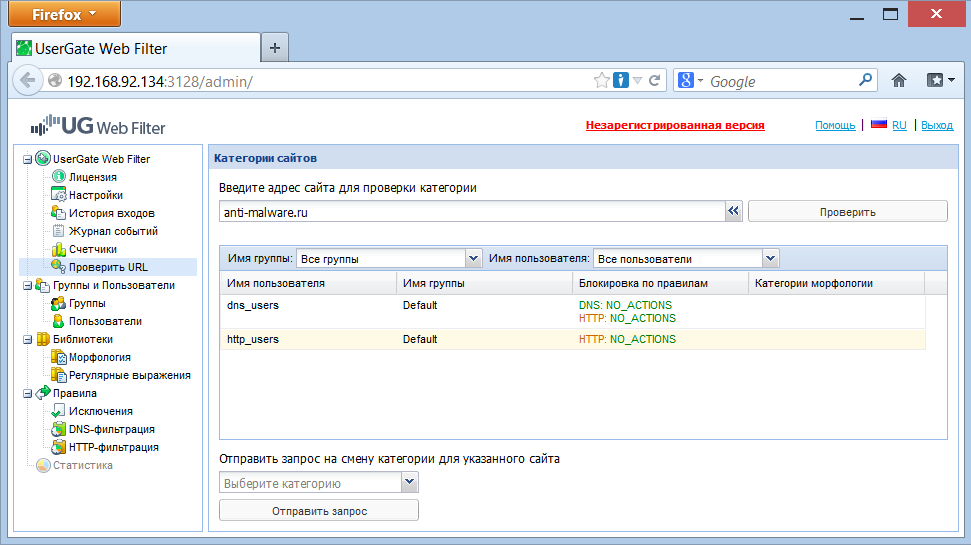This screenshot has width=971, height=545.
Task: Click the Russian flag language icon
Action: click(879, 125)
